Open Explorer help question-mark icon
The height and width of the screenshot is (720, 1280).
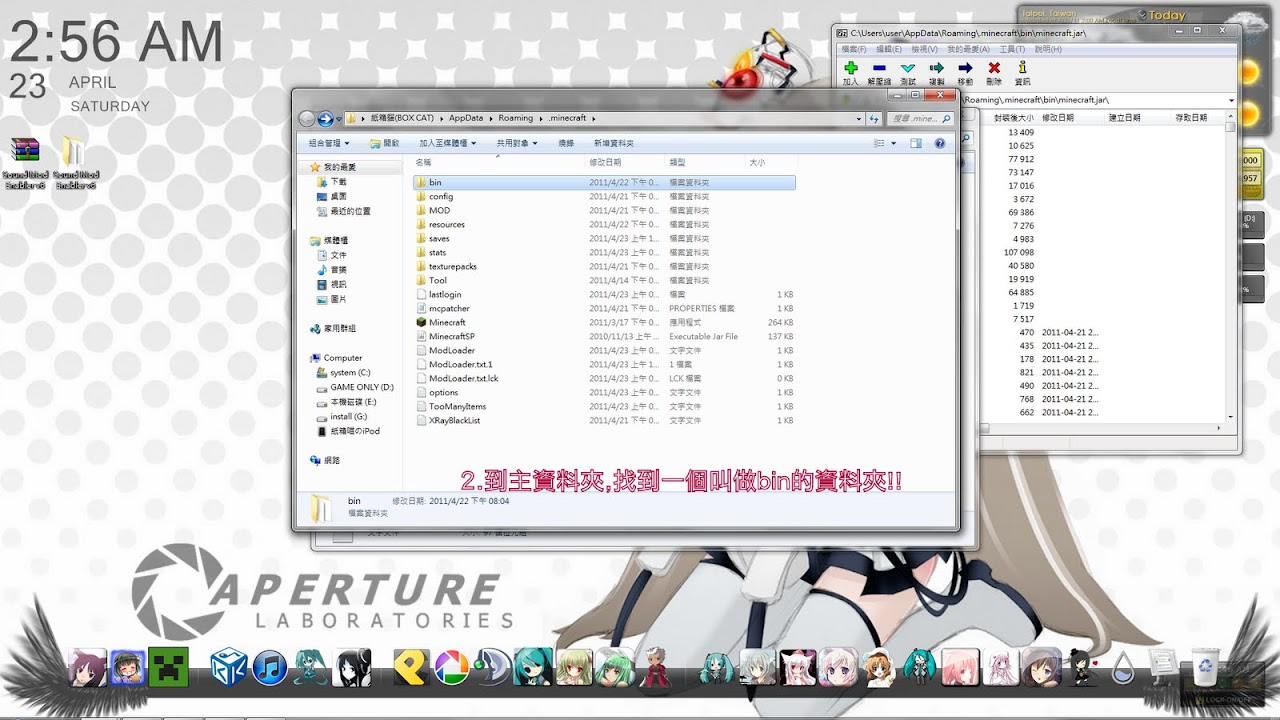click(x=940, y=143)
